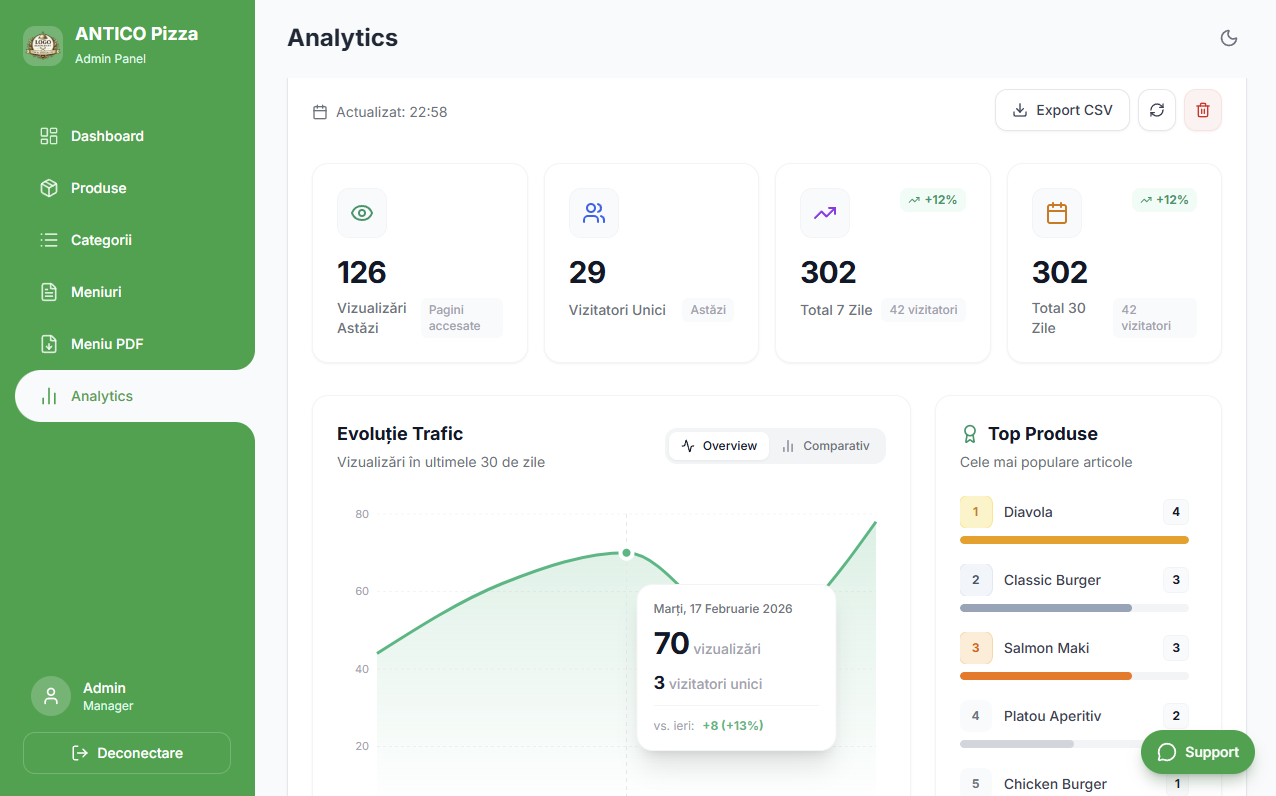Open Dashboard from the sidebar
Screen dimensions: 1276x796
coord(107,136)
